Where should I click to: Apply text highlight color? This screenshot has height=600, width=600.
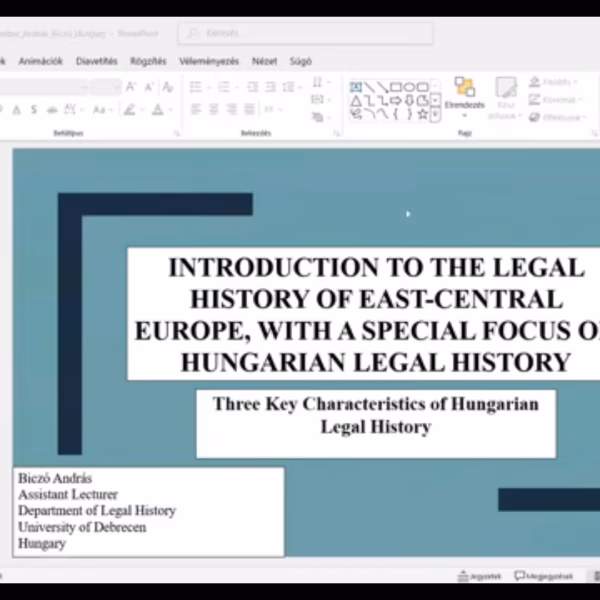click(129, 110)
